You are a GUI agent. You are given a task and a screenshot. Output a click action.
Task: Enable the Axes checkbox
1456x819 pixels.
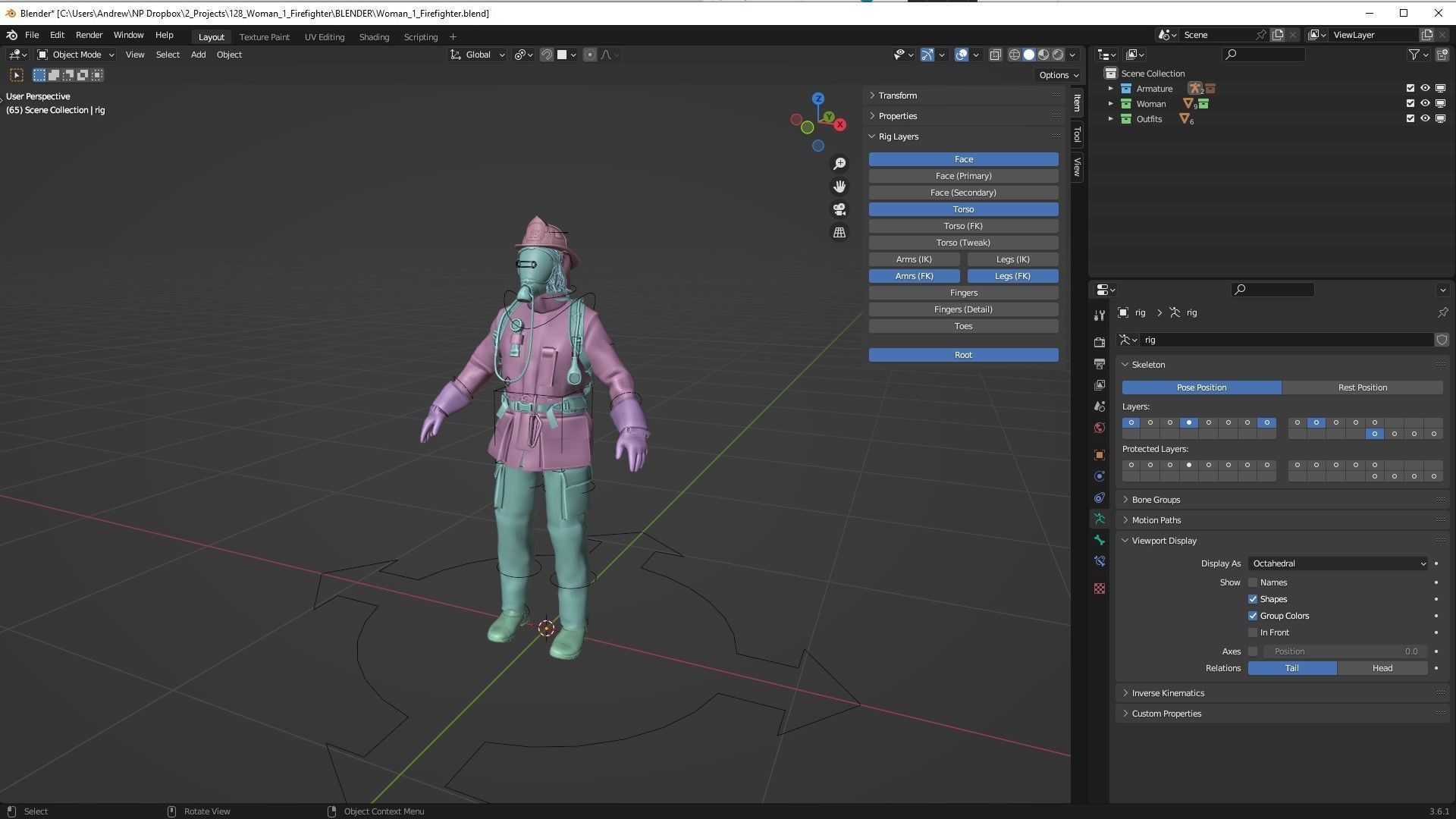pyautogui.click(x=1253, y=651)
